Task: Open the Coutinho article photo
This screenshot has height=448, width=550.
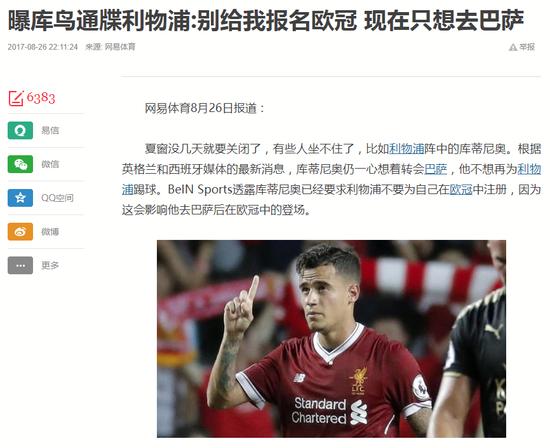Action: [x=331, y=339]
